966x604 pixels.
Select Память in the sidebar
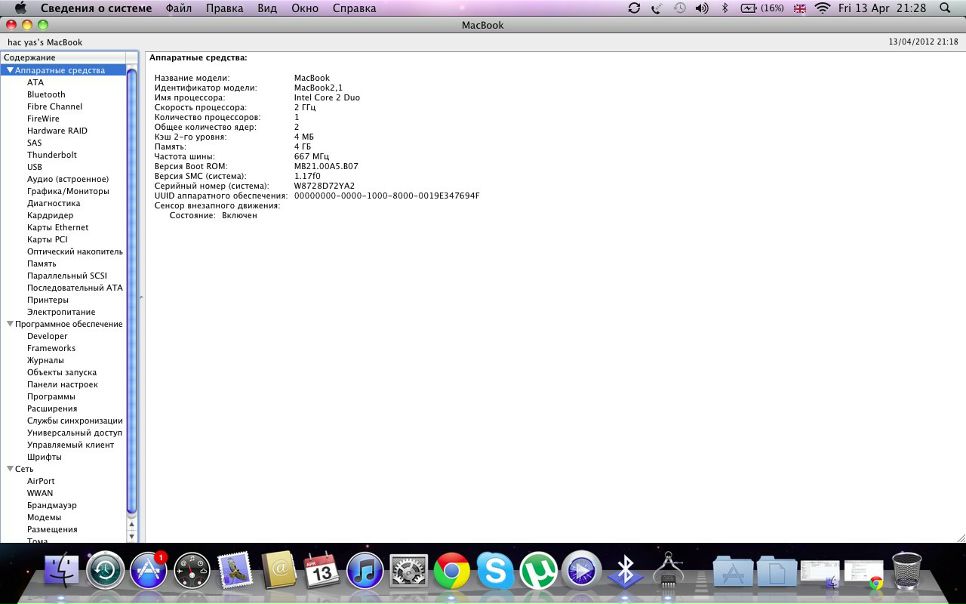pyautogui.click(x=42, y=264)
